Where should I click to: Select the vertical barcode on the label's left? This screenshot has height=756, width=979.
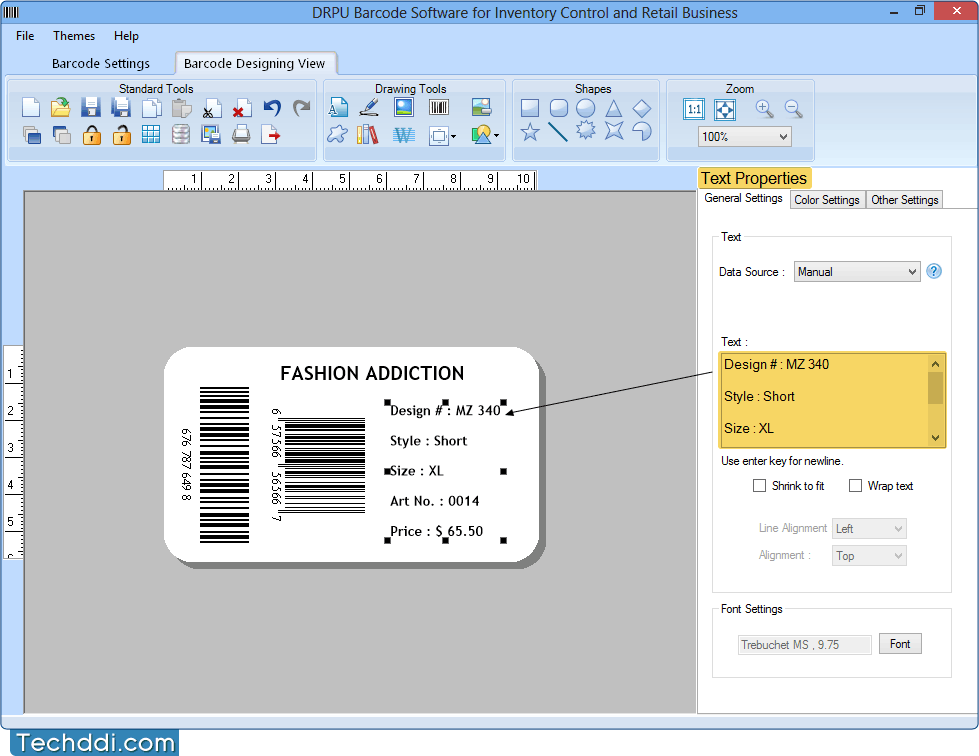[224, 465]
